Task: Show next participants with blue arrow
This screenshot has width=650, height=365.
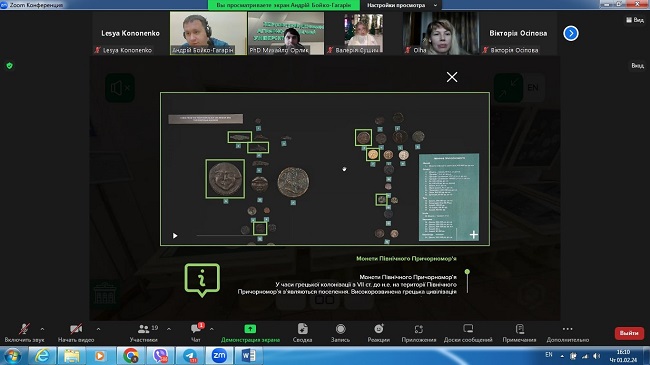Action: 571,33
